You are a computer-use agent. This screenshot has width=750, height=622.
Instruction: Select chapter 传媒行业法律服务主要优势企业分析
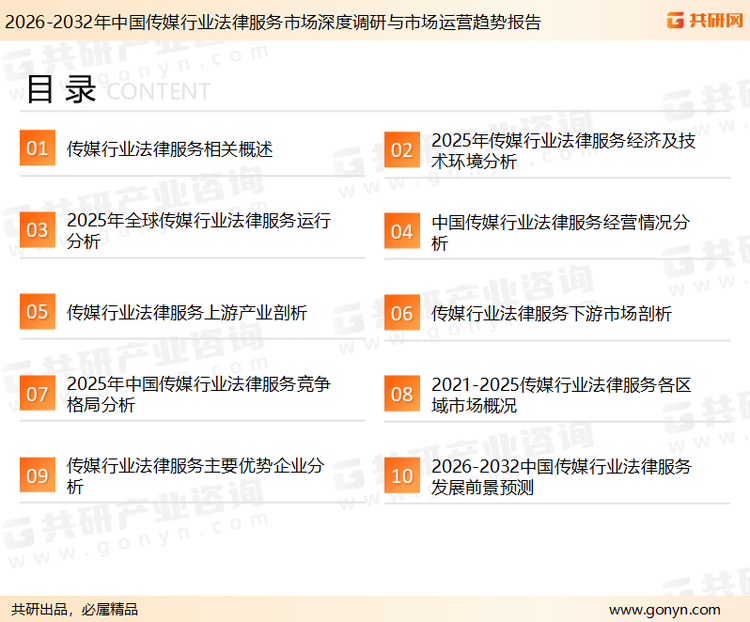[195, 476]
